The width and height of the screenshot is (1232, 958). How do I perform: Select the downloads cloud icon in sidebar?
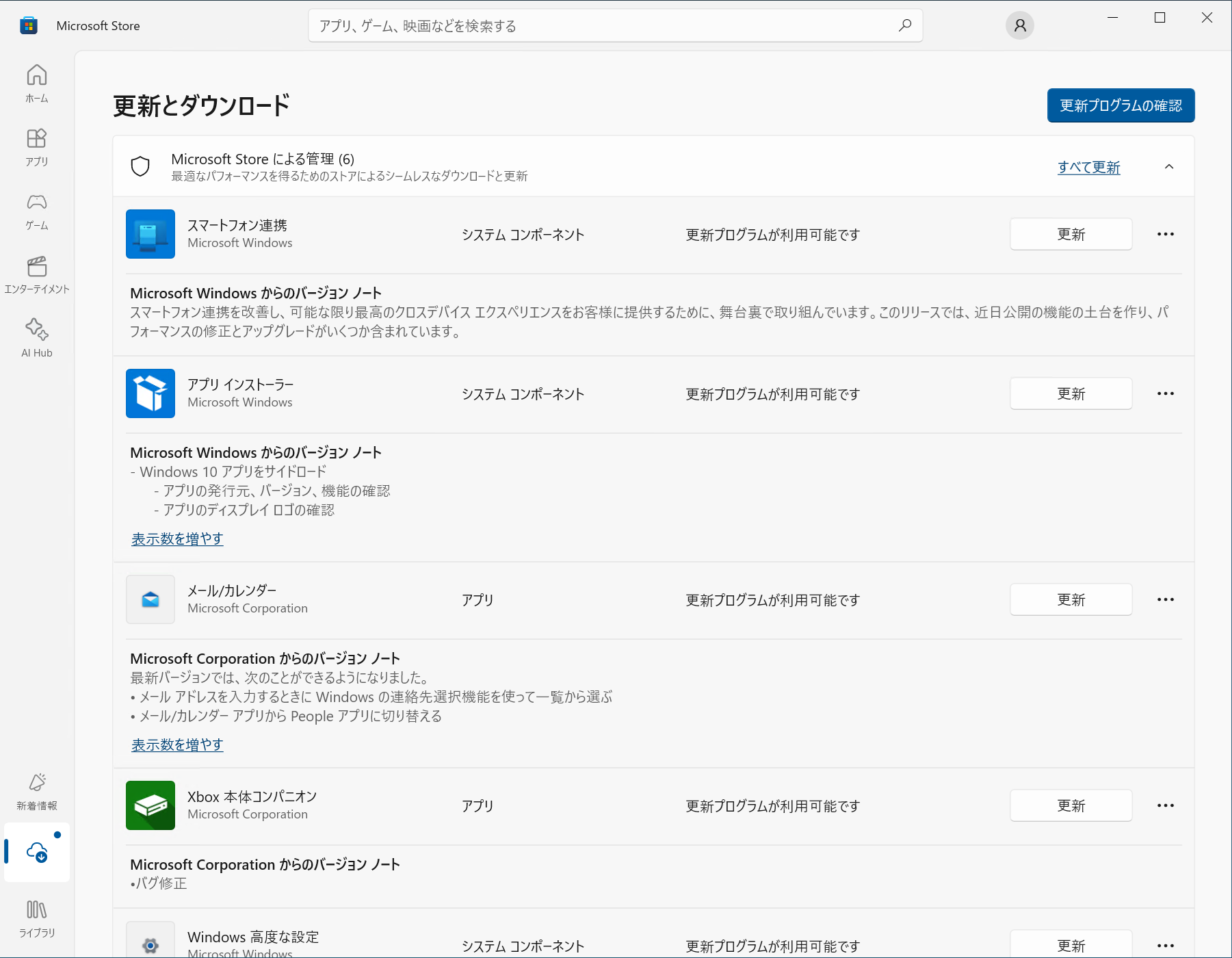click(37, 852)
